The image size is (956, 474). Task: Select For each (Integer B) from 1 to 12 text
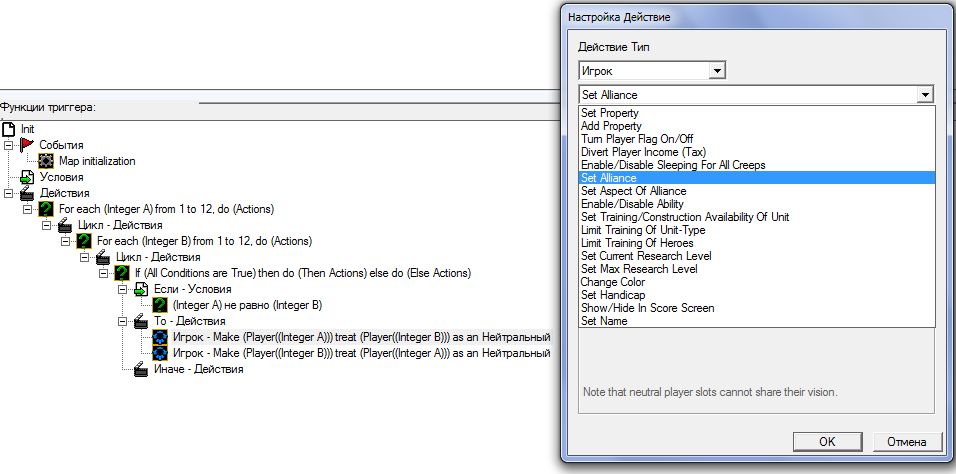point(204,241)
